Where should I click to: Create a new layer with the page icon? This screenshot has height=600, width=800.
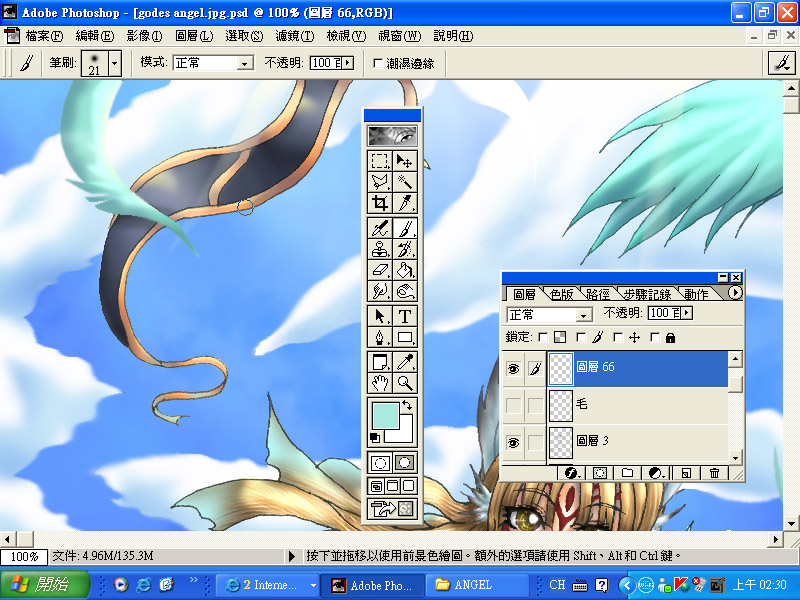(686, 472)
